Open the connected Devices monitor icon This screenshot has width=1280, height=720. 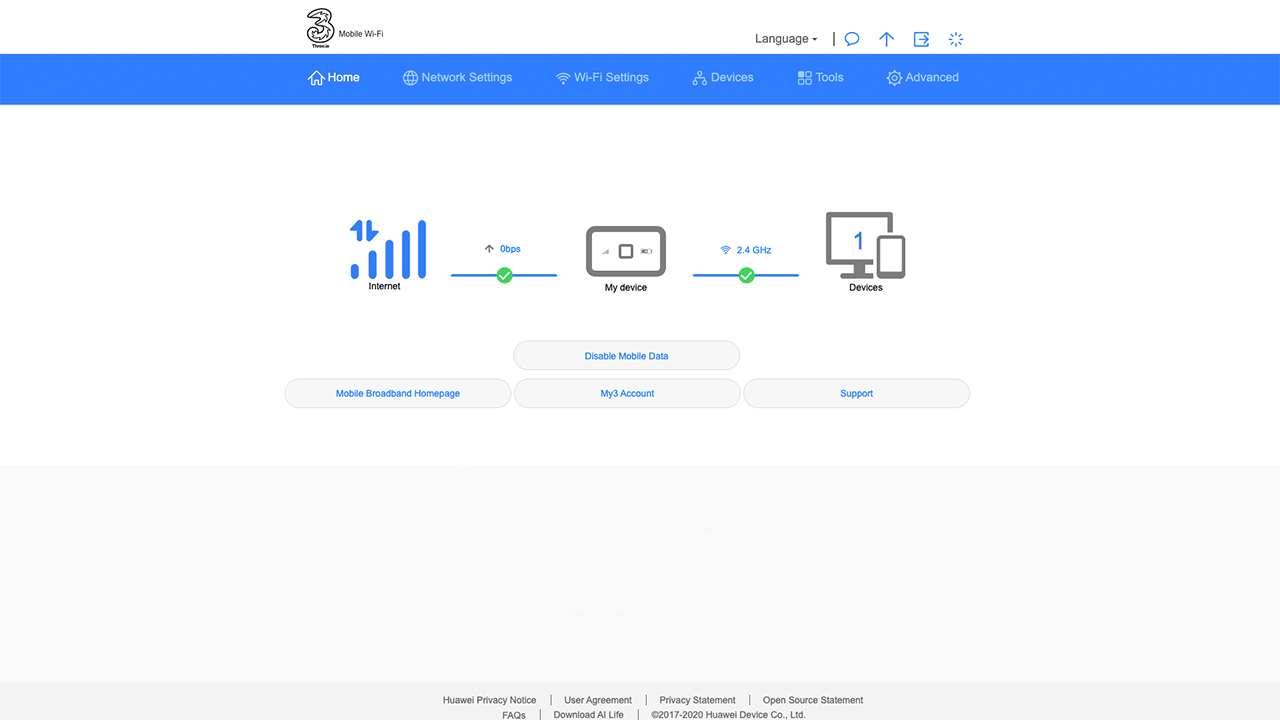pyautogui.click(x=865, y=245)
